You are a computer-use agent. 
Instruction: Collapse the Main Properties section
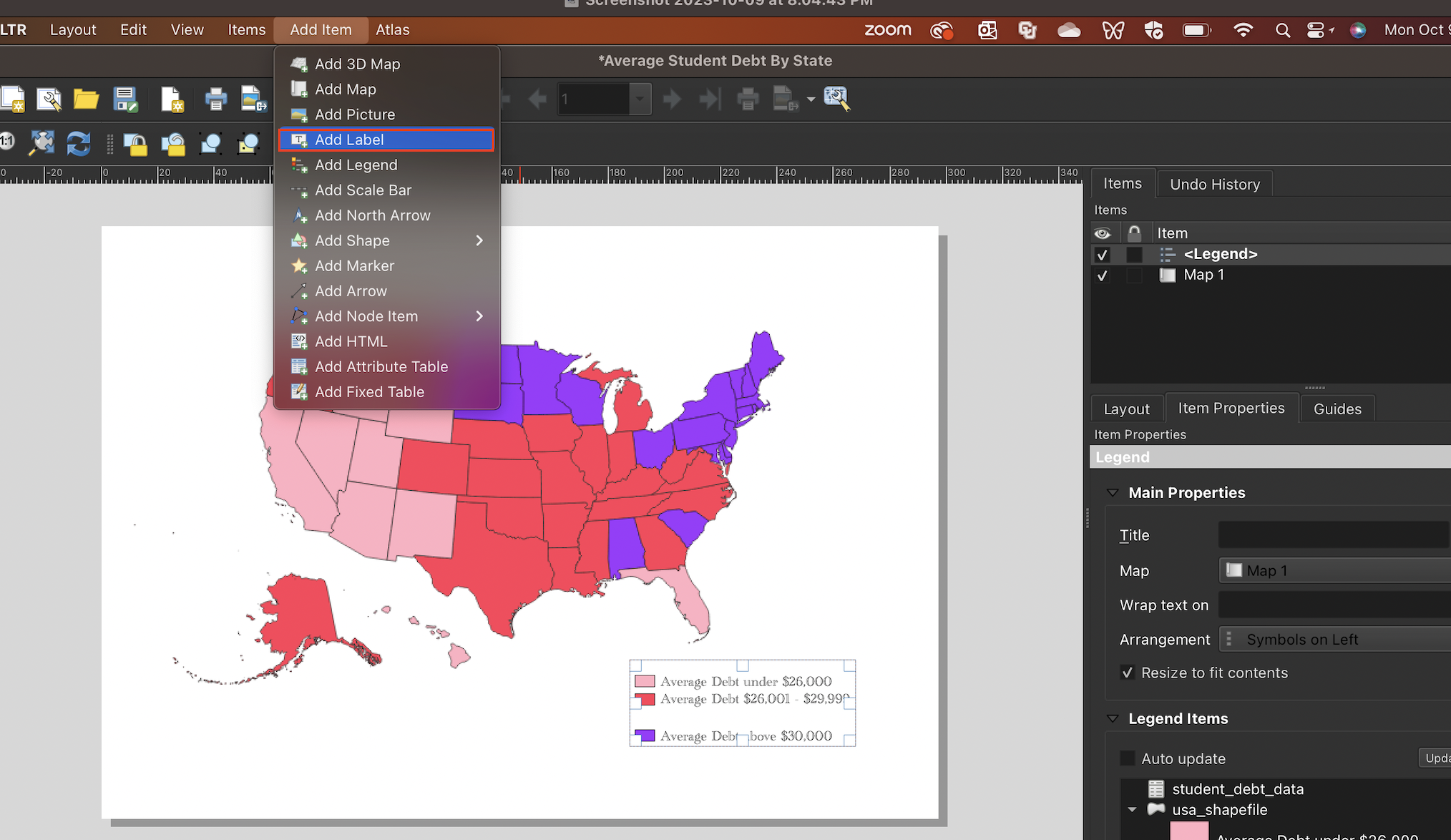[1113, 493]
